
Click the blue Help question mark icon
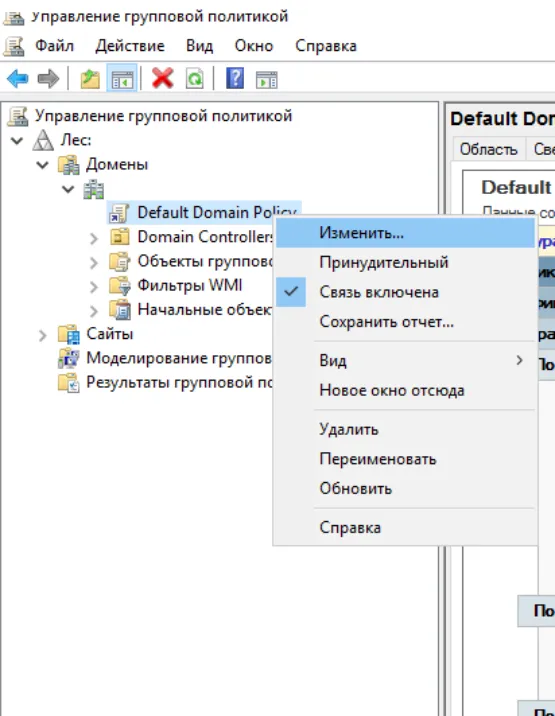click(235, 78)
